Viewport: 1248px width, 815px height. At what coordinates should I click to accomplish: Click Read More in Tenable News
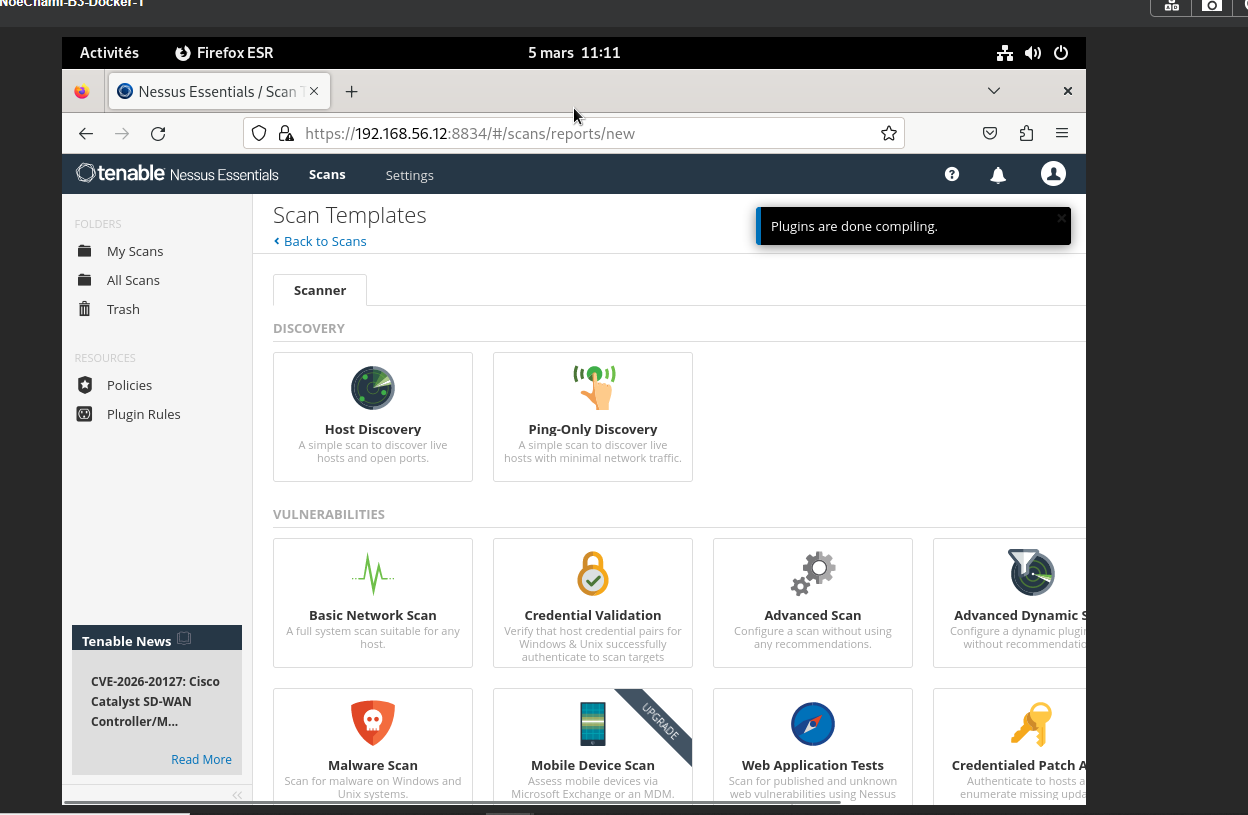tap(201, 759)
